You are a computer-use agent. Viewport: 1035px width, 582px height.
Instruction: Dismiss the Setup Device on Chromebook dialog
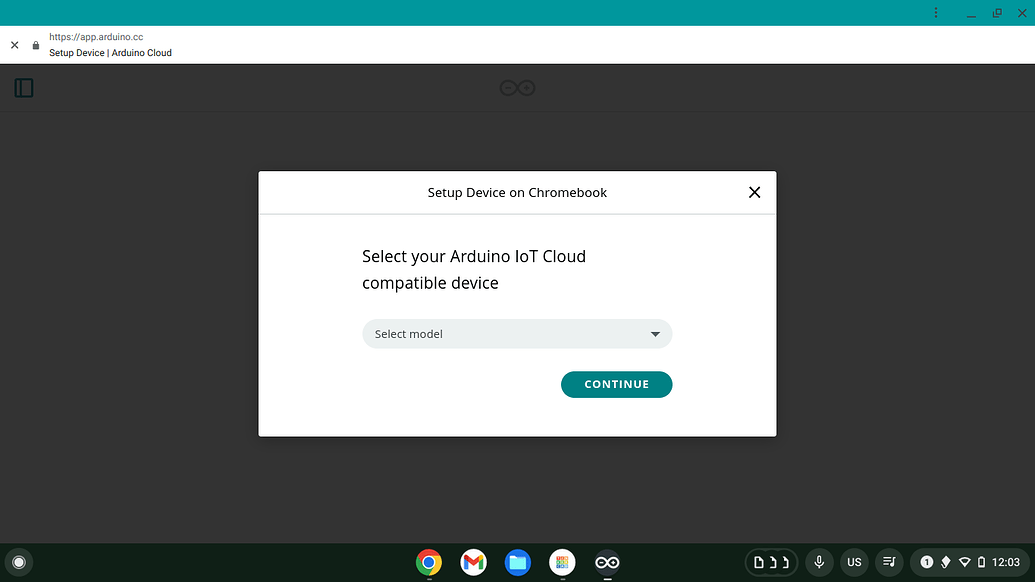click(754, 192)
